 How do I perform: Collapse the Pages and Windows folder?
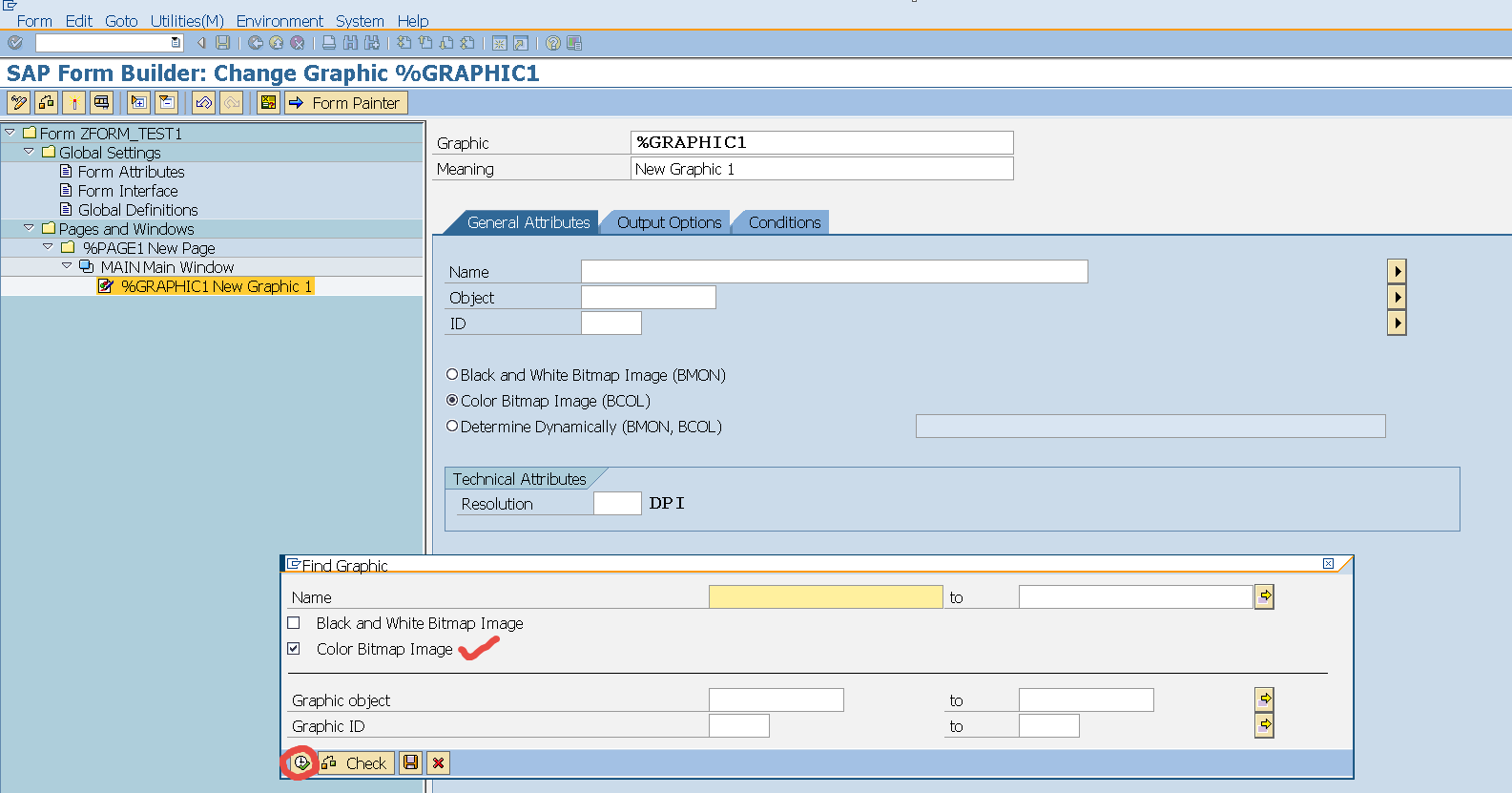tap(29, 228)
